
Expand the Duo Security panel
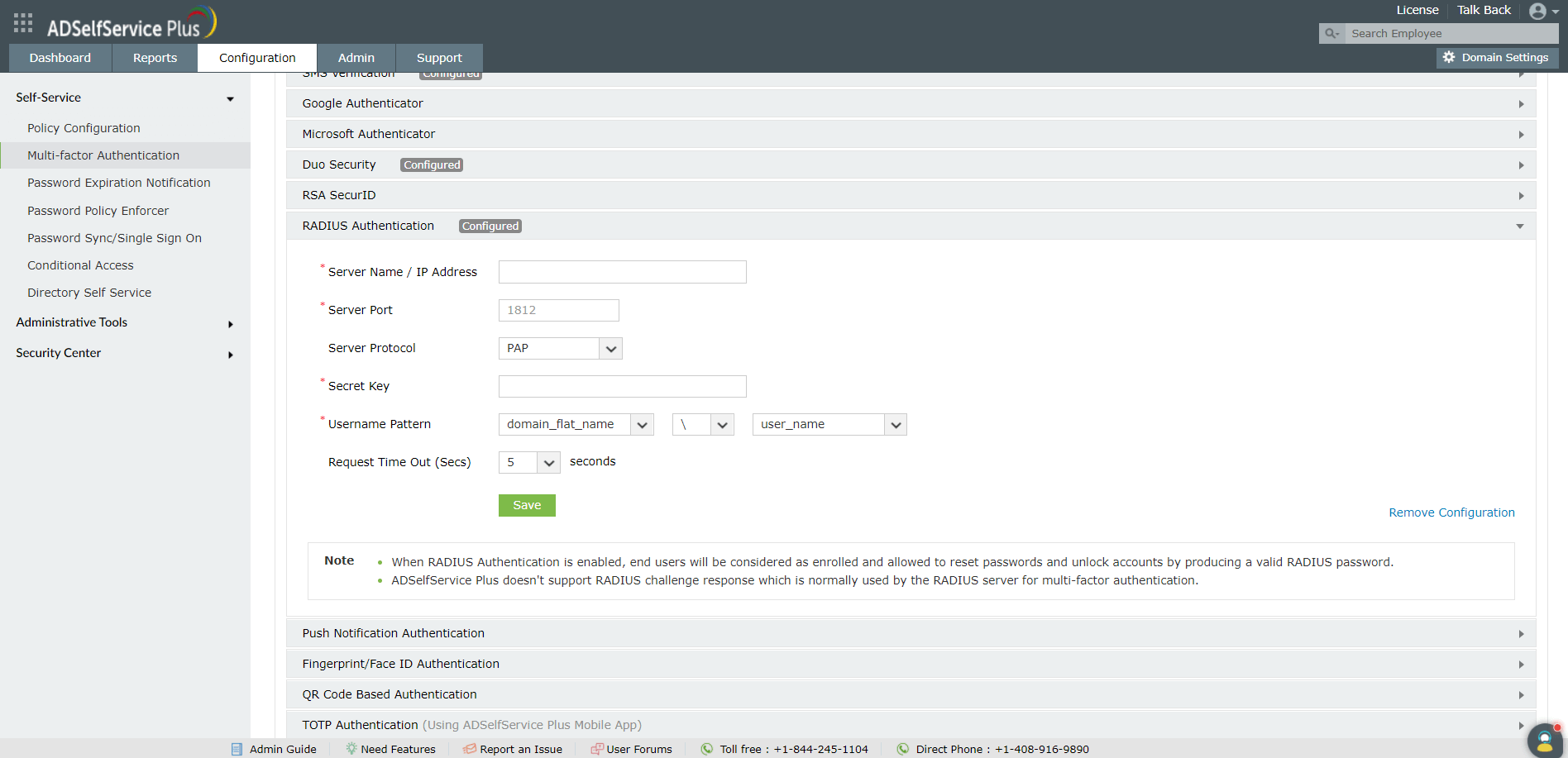pos(911,164)
